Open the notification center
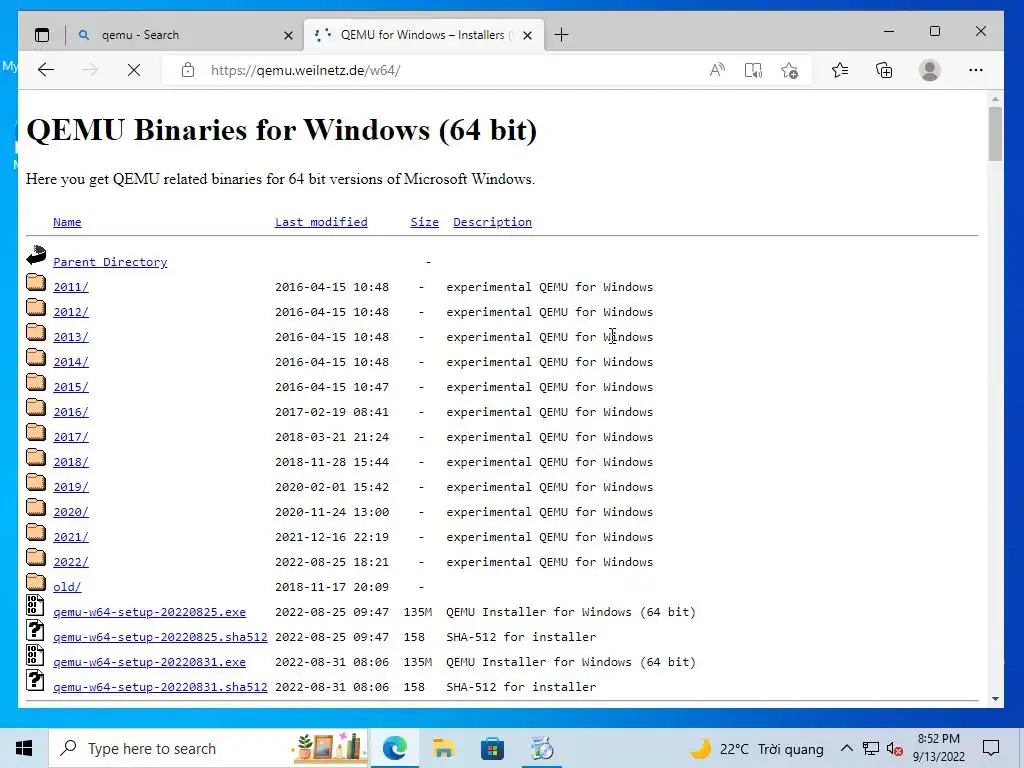1024x768 pixels. pos(991,748)
